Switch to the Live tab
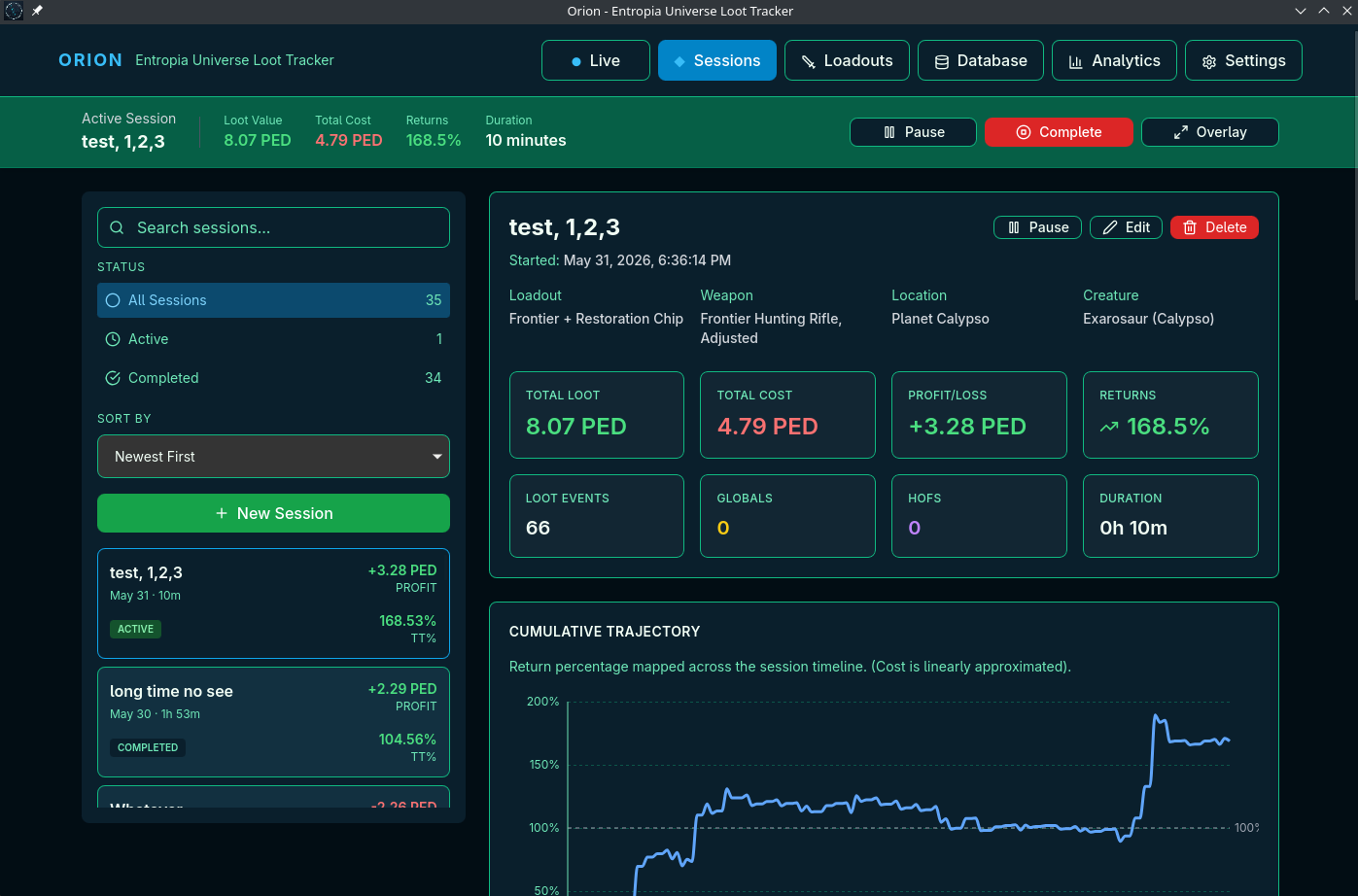1358x896 pixels. tap(596, 60)
